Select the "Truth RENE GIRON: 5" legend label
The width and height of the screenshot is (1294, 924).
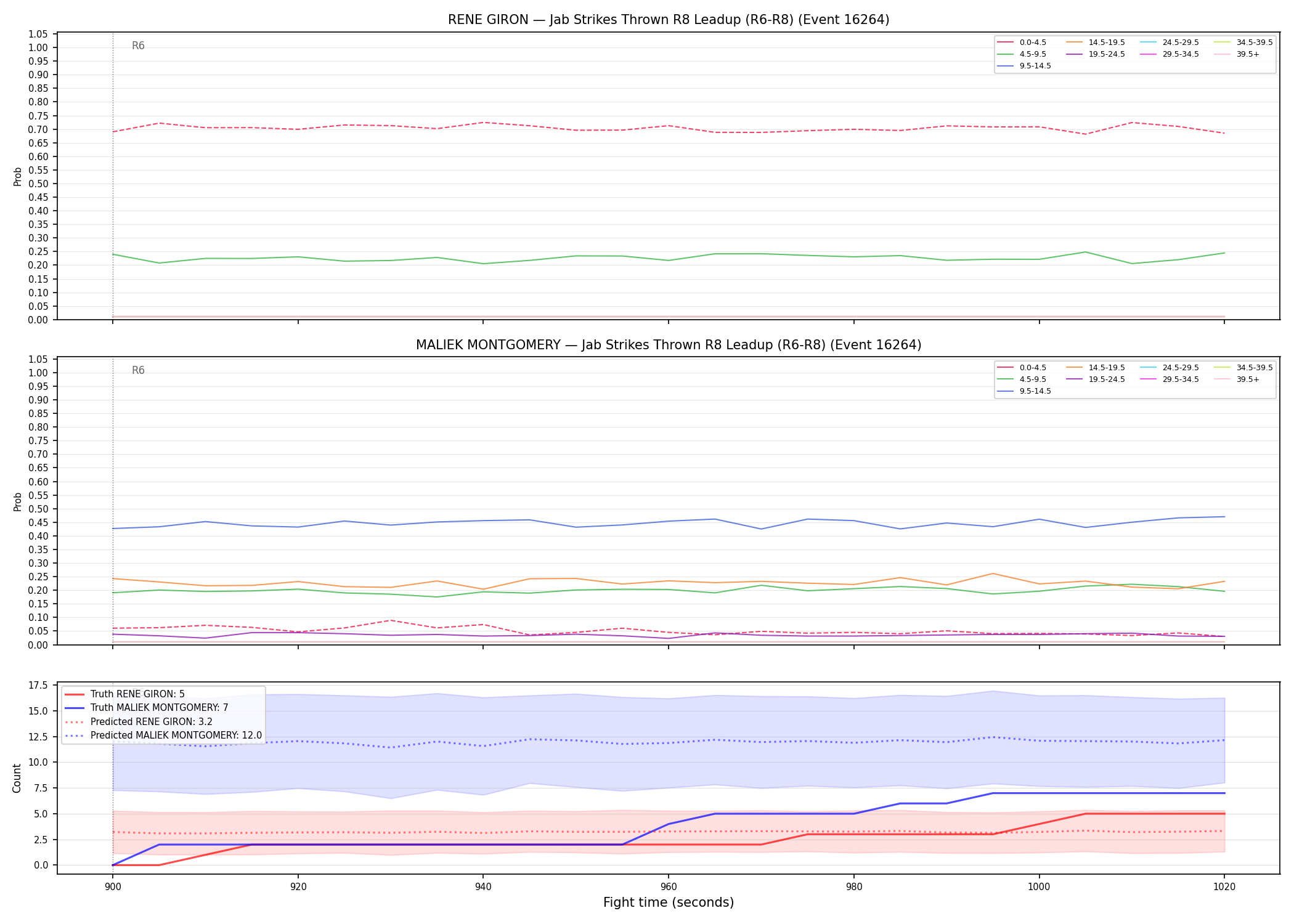pyautogui.click(x=137, y=694)
